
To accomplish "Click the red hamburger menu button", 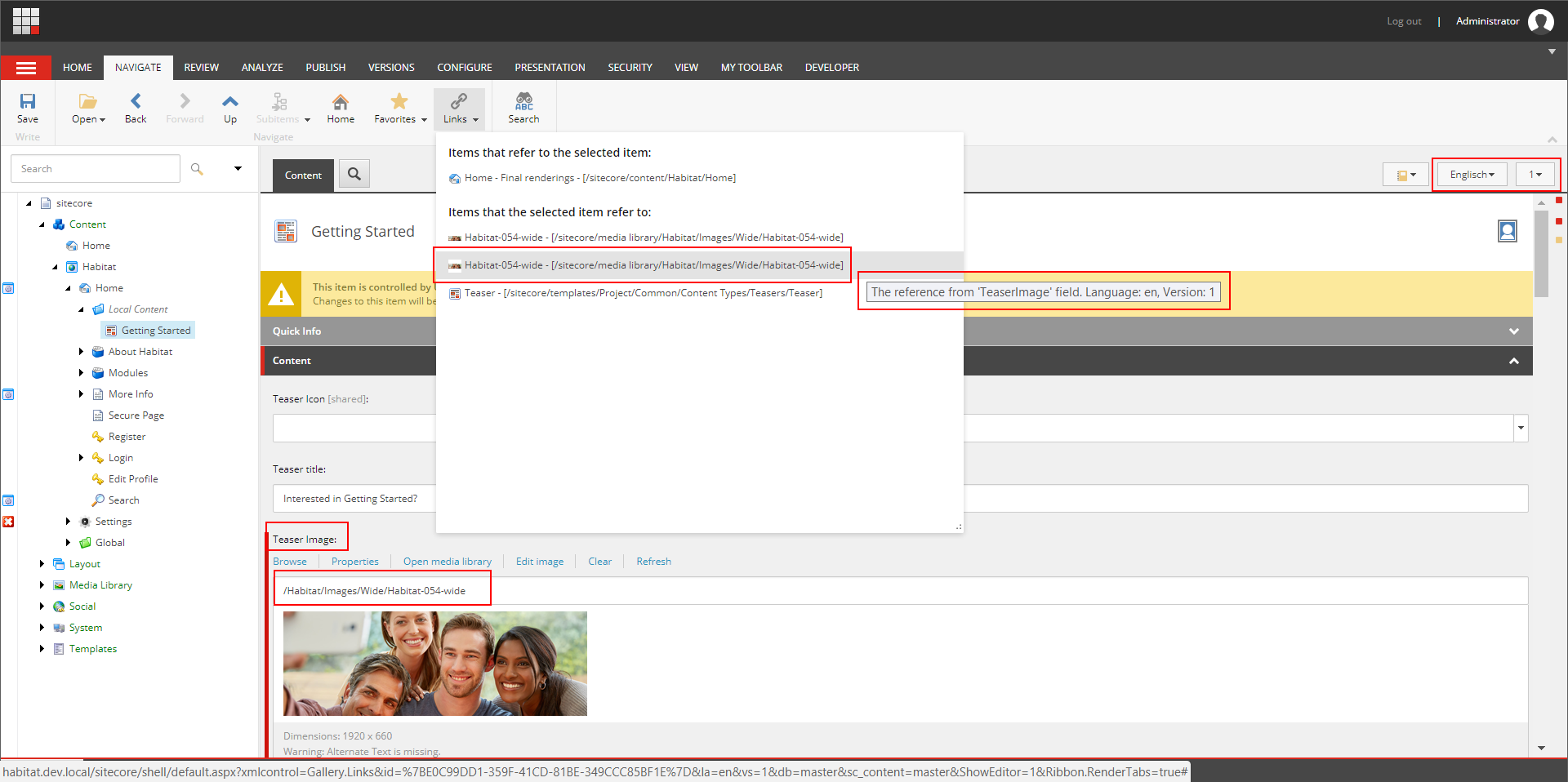I will pyautogui.click(x=26, y=68).
